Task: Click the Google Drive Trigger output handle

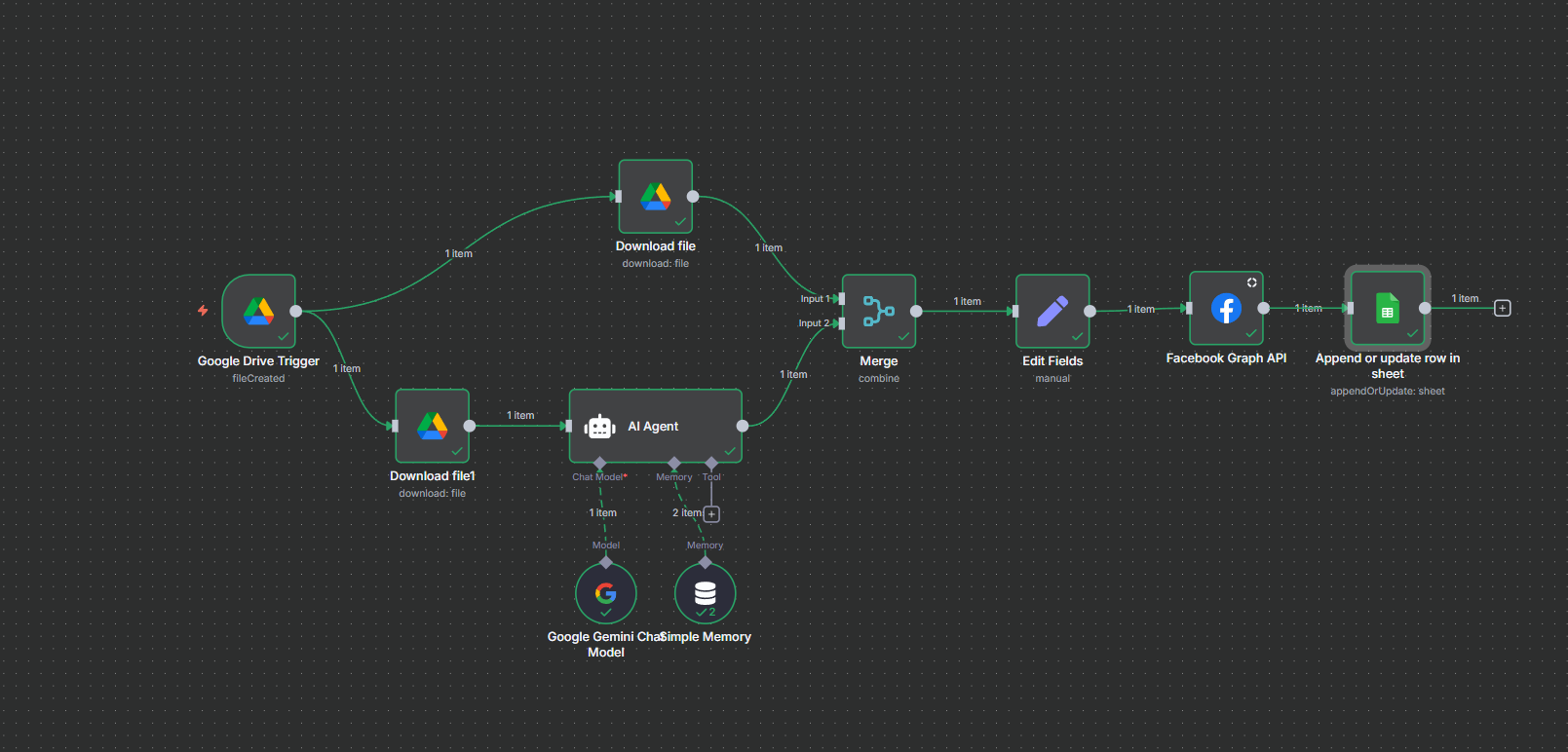Action: 296,311
